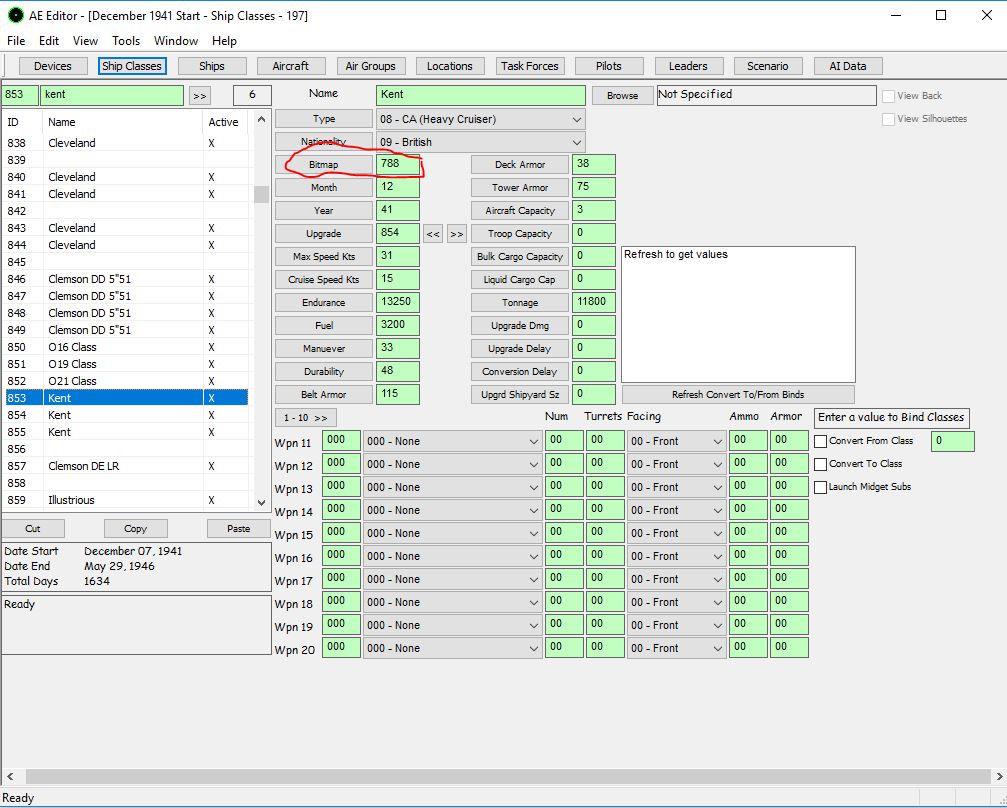
Task: Open the Help menu
Action: pyautogui.click(x=224, y=40)
